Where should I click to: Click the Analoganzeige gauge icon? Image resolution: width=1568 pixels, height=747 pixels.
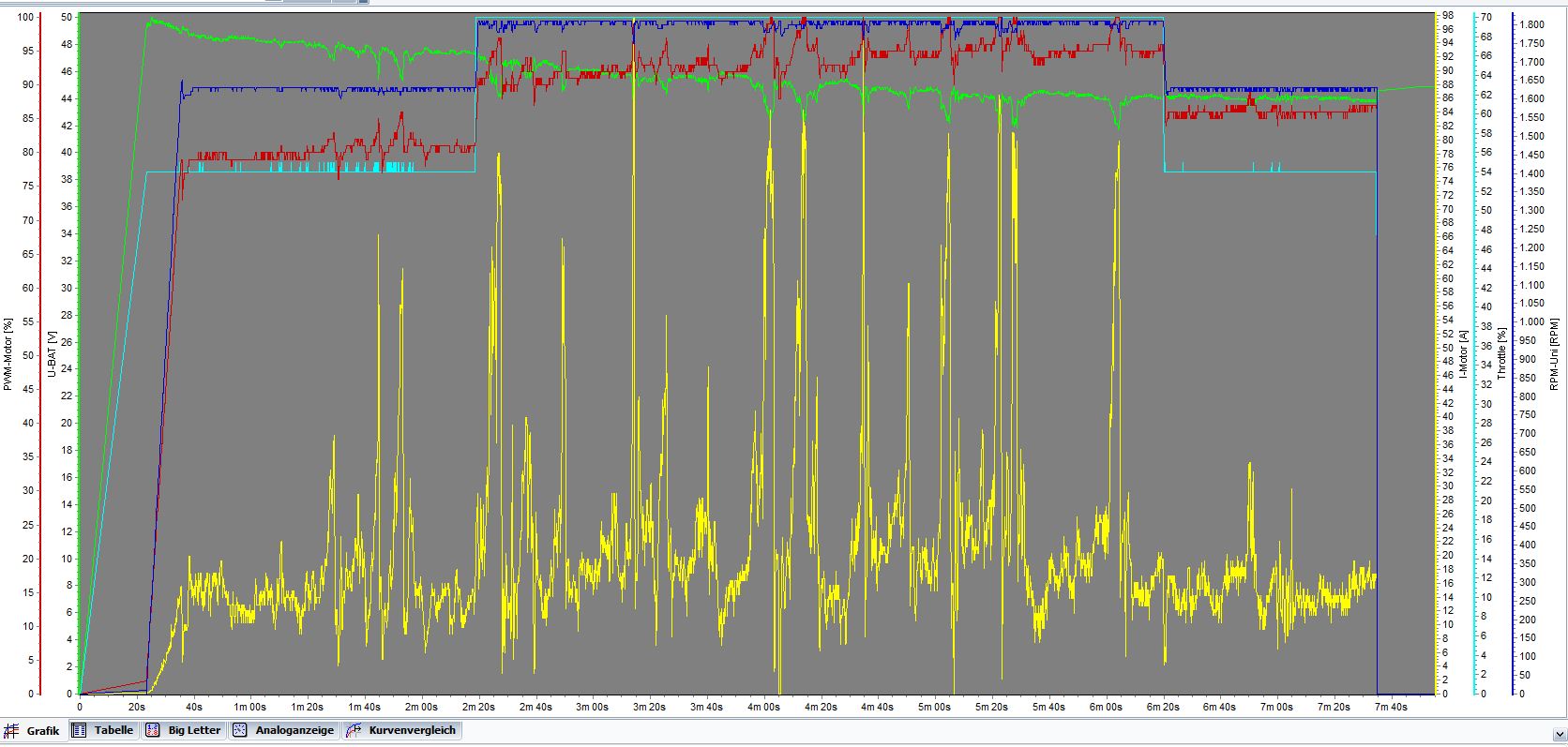240,730
